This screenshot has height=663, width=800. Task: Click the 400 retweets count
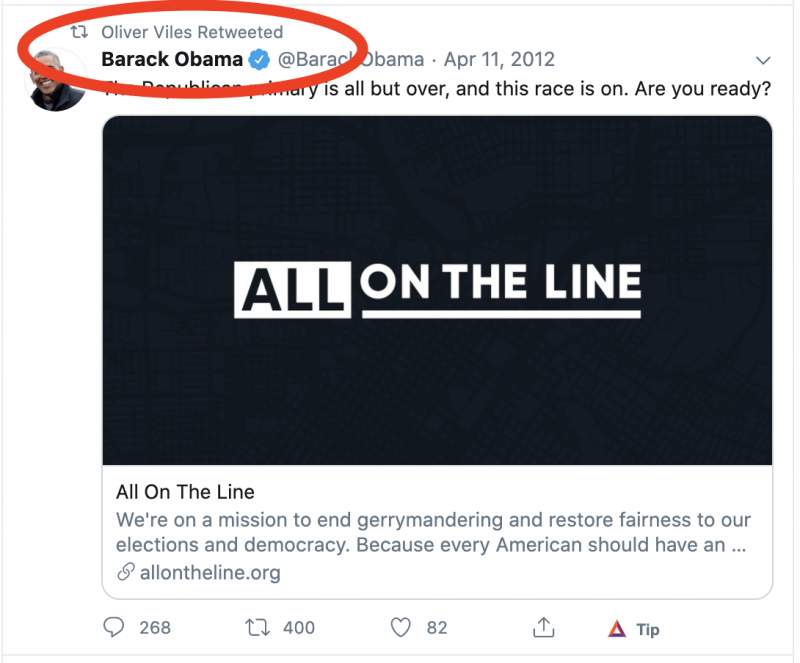point(298,628)
